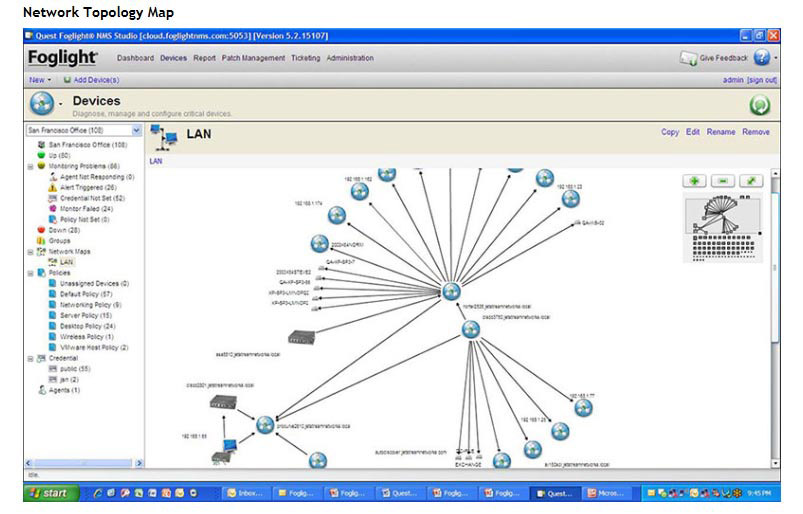Open the Report menu
The width and height of the screenshot is (803, 514).
[204, 58]
